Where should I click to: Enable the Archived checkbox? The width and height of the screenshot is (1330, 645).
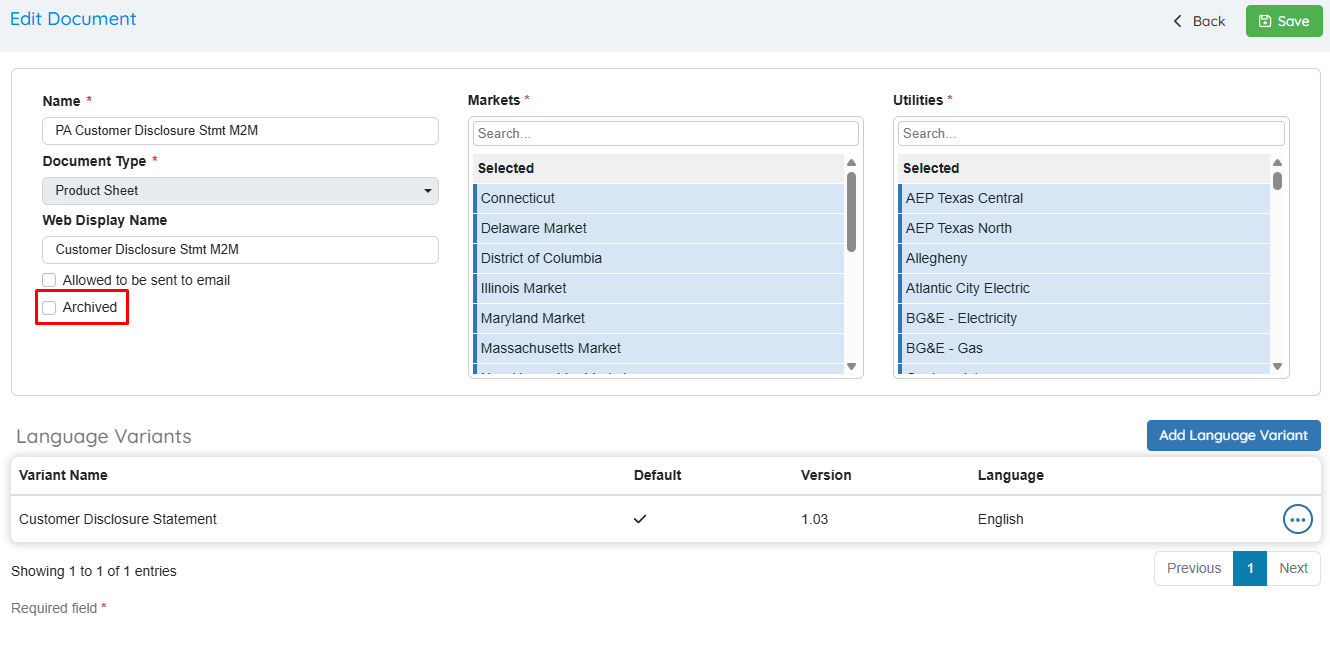coord(49,308)
